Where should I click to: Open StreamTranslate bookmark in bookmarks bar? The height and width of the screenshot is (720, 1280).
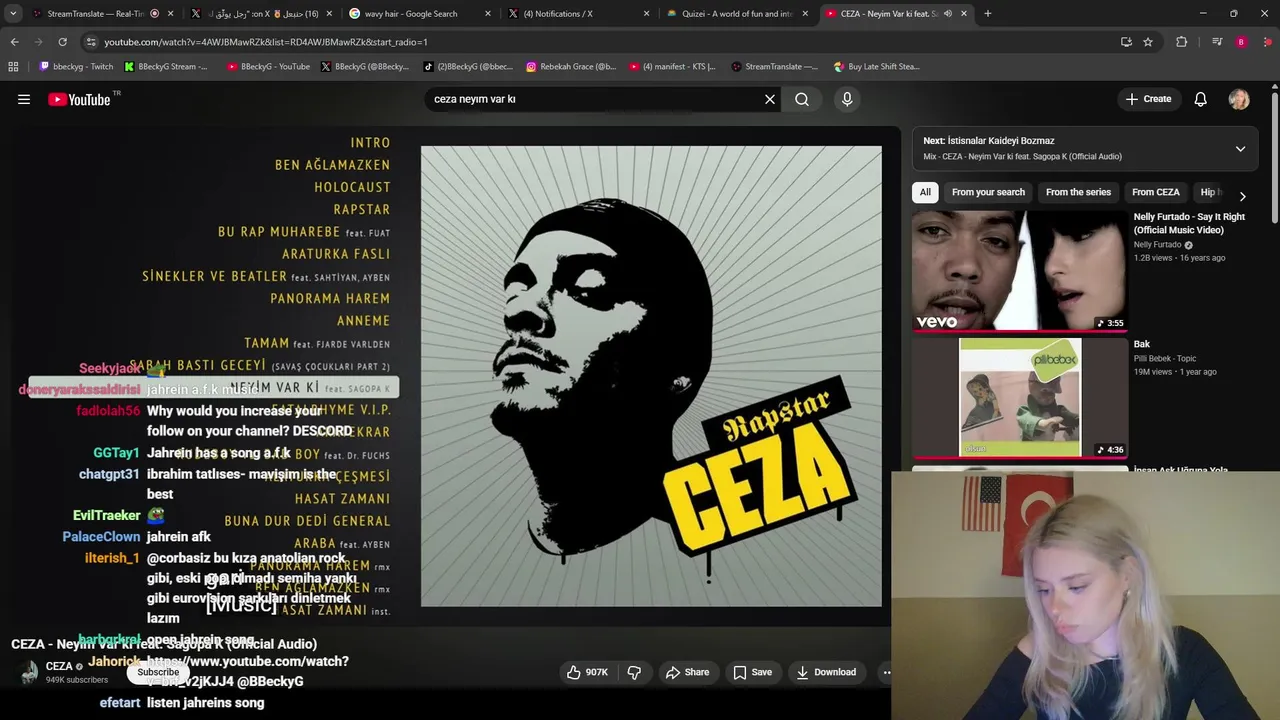pos(774,67)
